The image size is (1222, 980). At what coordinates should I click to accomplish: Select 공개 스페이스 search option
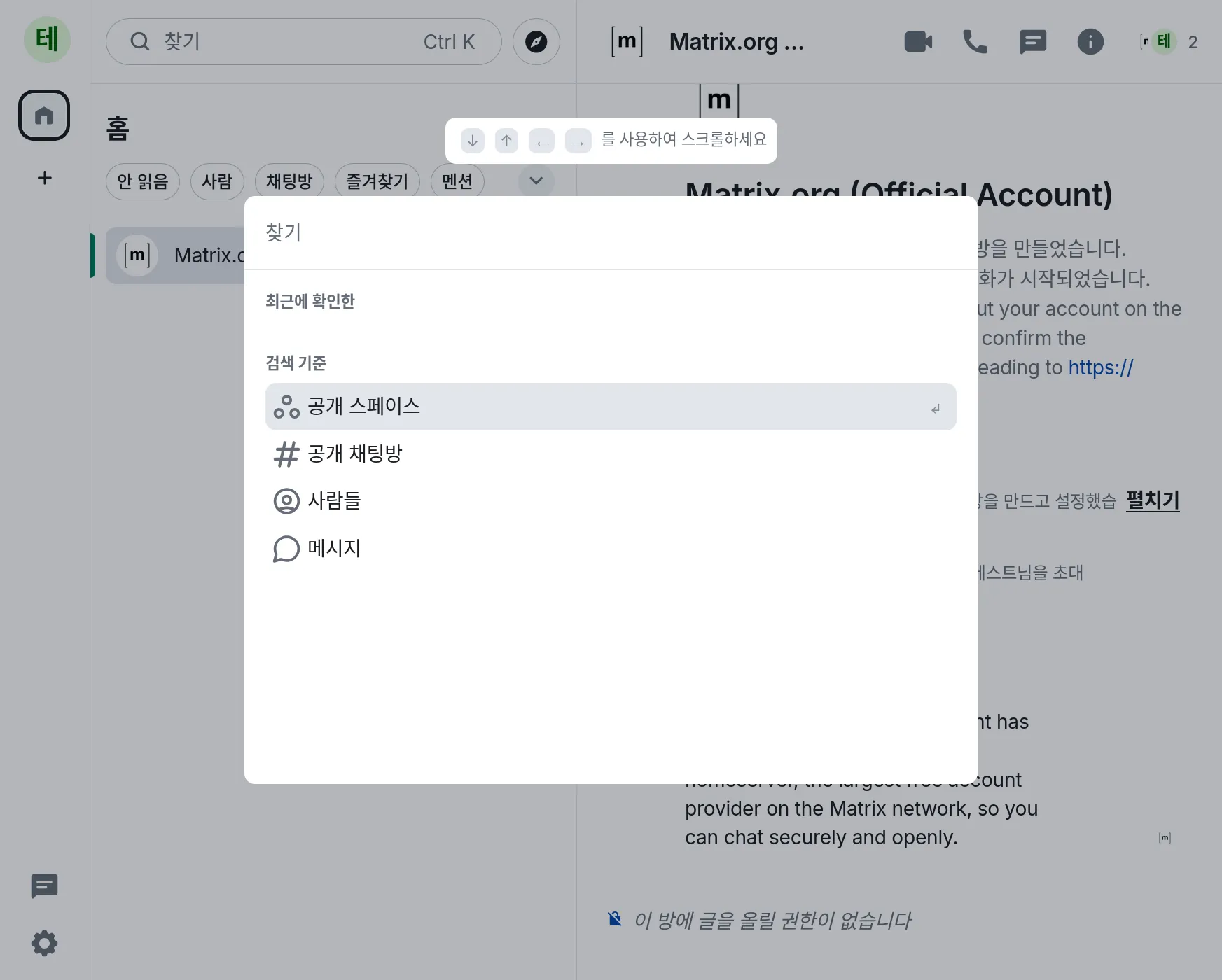click(x=611, y=407)
